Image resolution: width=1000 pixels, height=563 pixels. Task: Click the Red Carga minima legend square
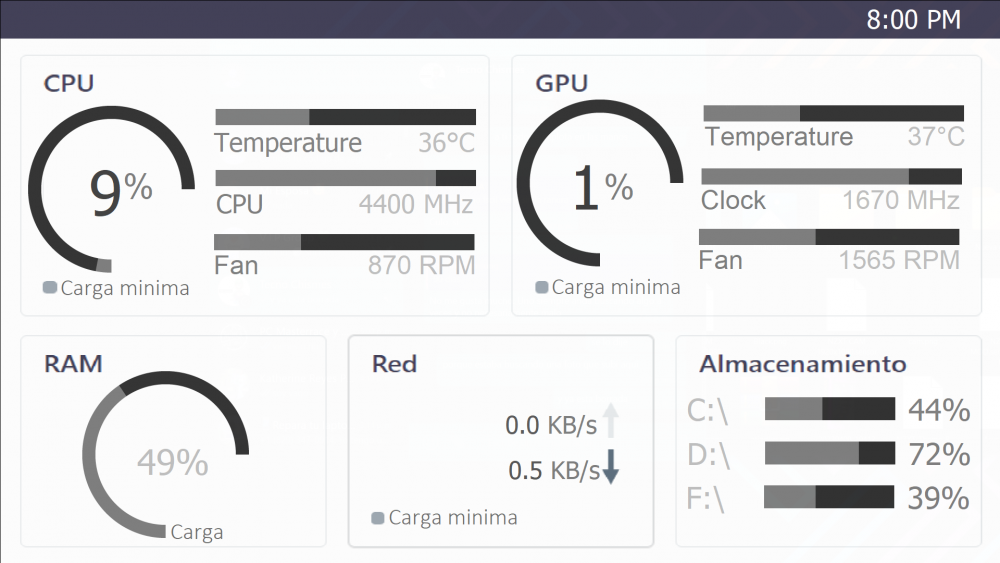(x=378, y=518)
